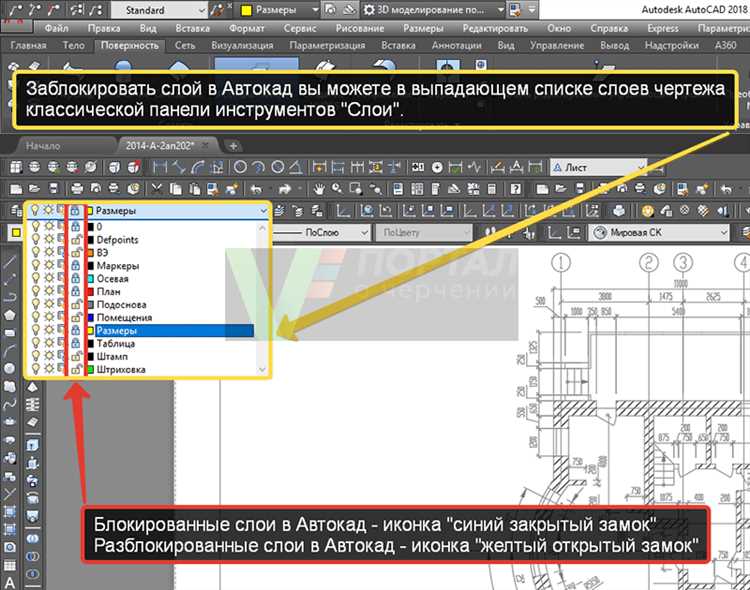Open the Редактировать menu
The width and height of the screenshot is (750, 590).
tap(495, 28)
